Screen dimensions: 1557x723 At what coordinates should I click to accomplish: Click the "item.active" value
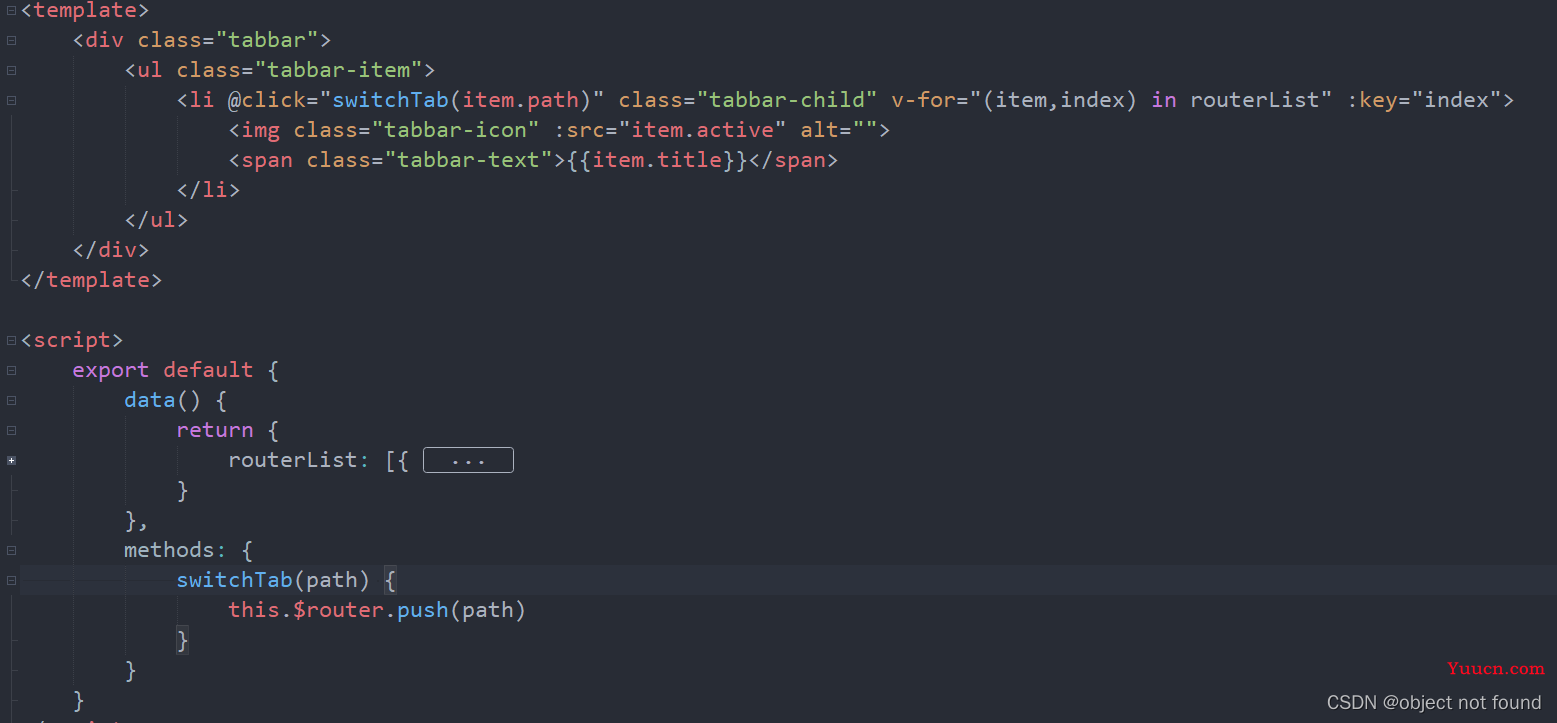coord(703,130)
